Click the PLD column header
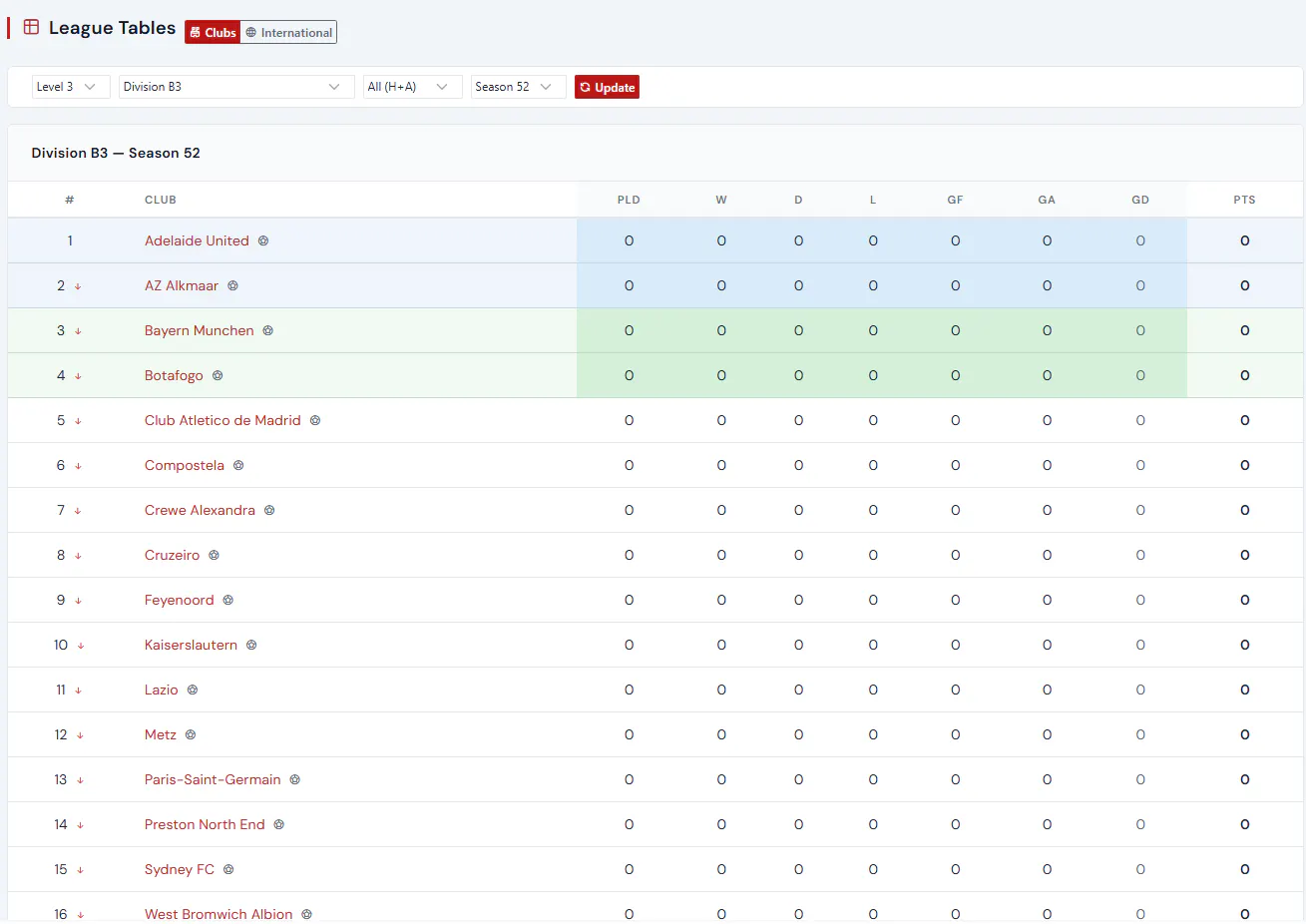This screenshot has height=924, width=1306. [x=629, y=200]
